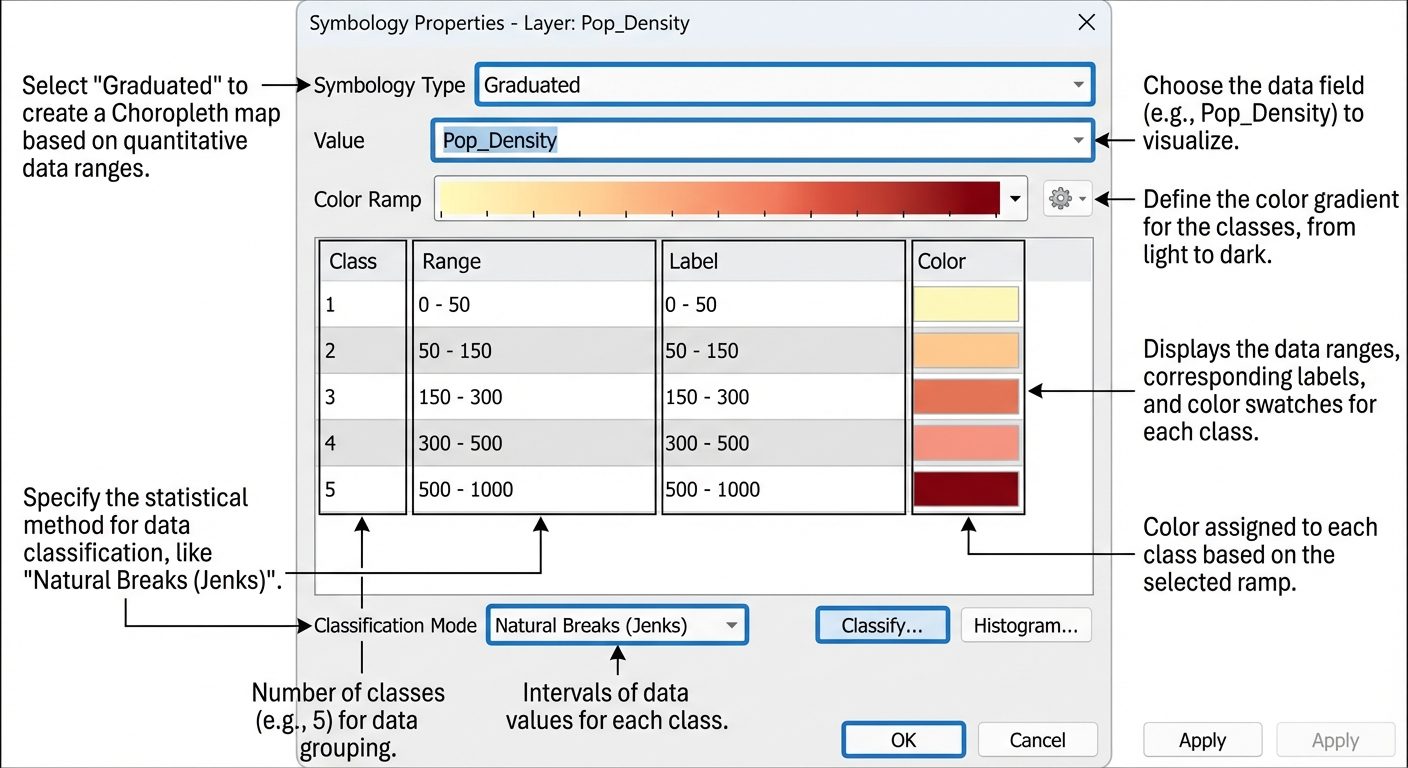Close the Symbology Properties dialog
The width and height of the screenshot is (1408, 768).
coord(1086,21)
